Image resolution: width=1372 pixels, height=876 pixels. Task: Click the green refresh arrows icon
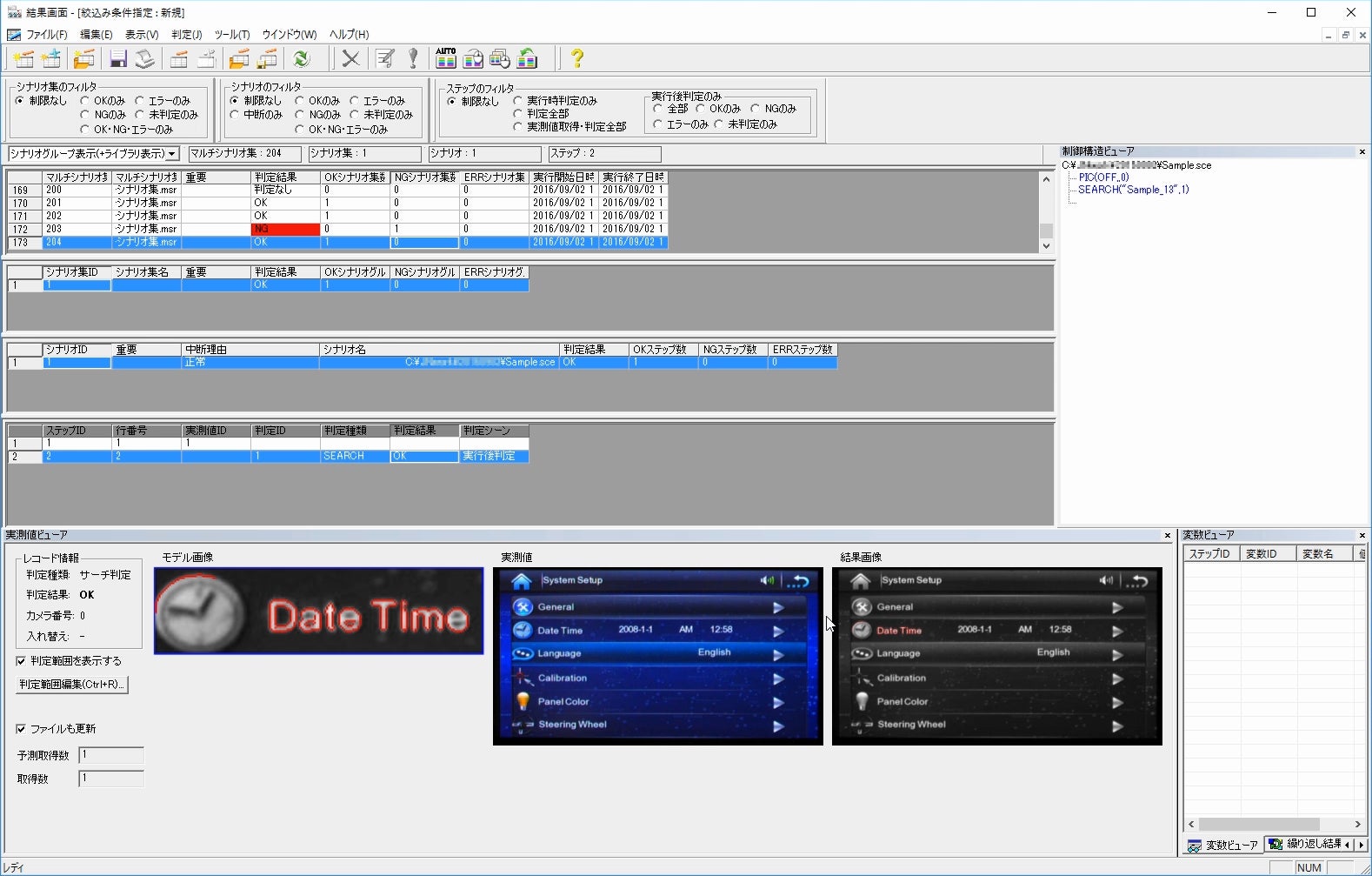[302, 58]
